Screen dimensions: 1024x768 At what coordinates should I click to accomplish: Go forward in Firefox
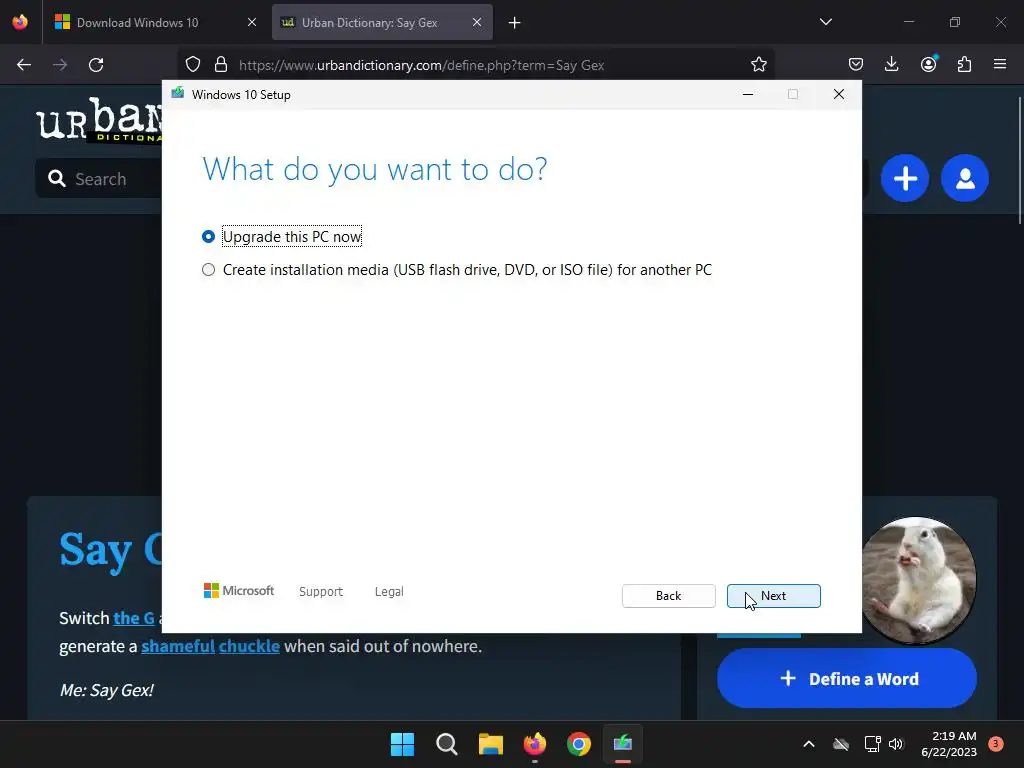click(60, 65)
